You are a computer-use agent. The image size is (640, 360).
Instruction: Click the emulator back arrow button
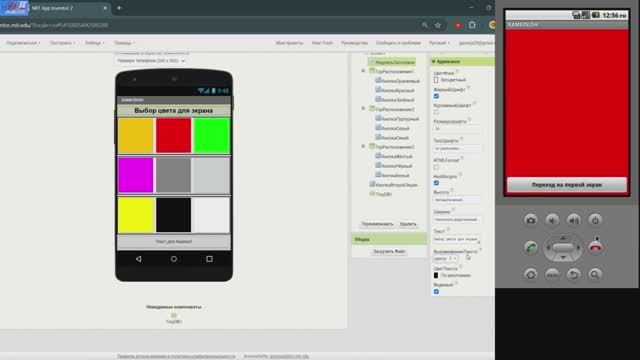click(x=574, y=274)
